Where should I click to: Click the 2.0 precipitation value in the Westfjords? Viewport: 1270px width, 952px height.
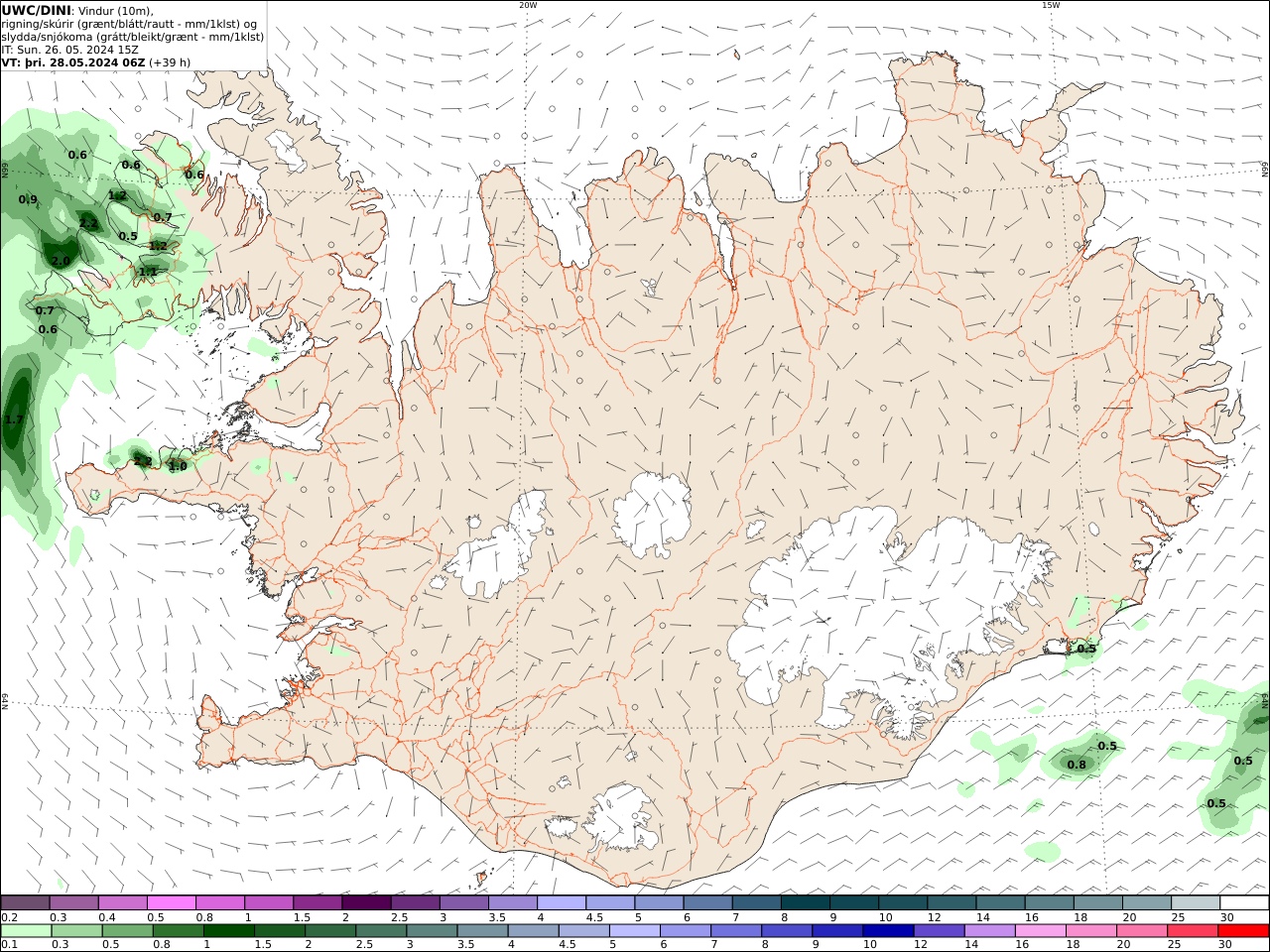click(x=61, y=261)
